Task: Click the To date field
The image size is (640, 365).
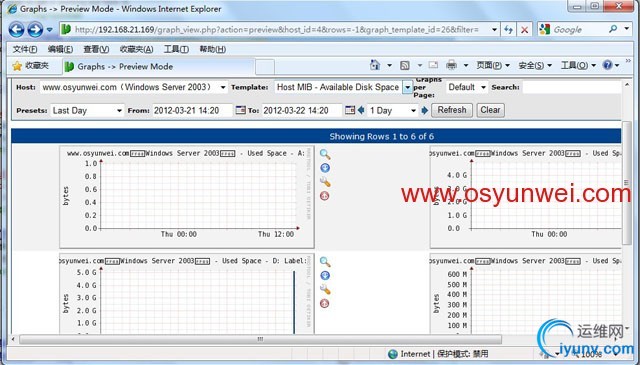Action: pyautogui.click(x=302, y=111)
